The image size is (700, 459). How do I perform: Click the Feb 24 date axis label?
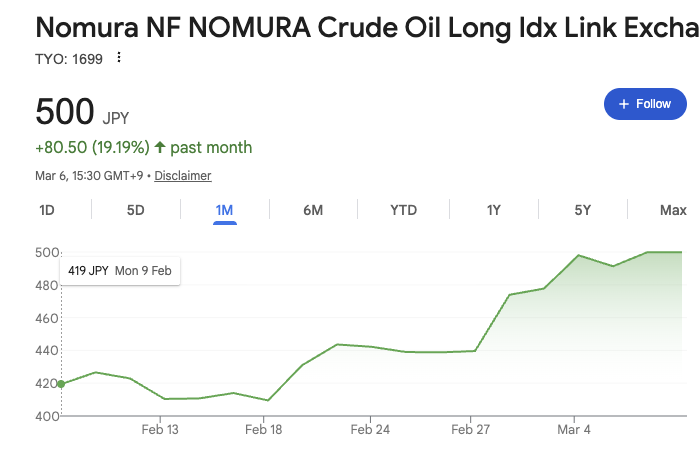[x=369, y=430]
